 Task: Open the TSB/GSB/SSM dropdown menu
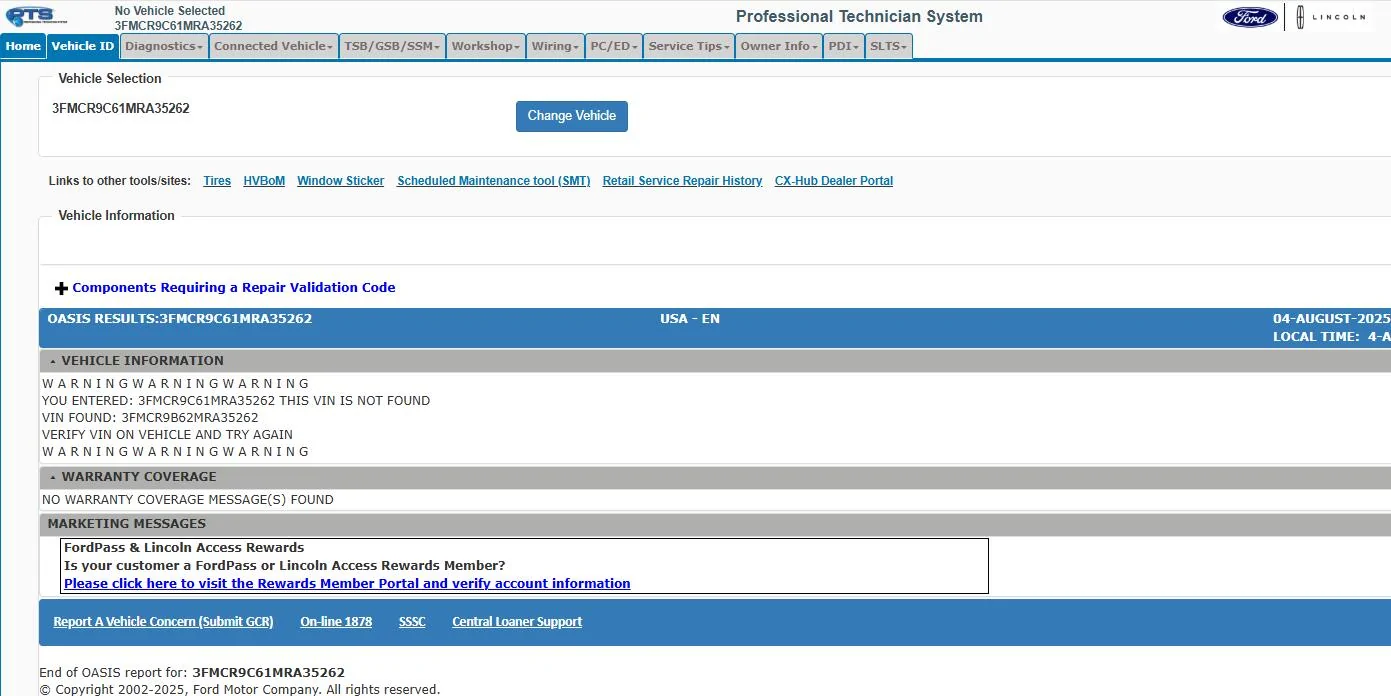[x=392, y=46]
